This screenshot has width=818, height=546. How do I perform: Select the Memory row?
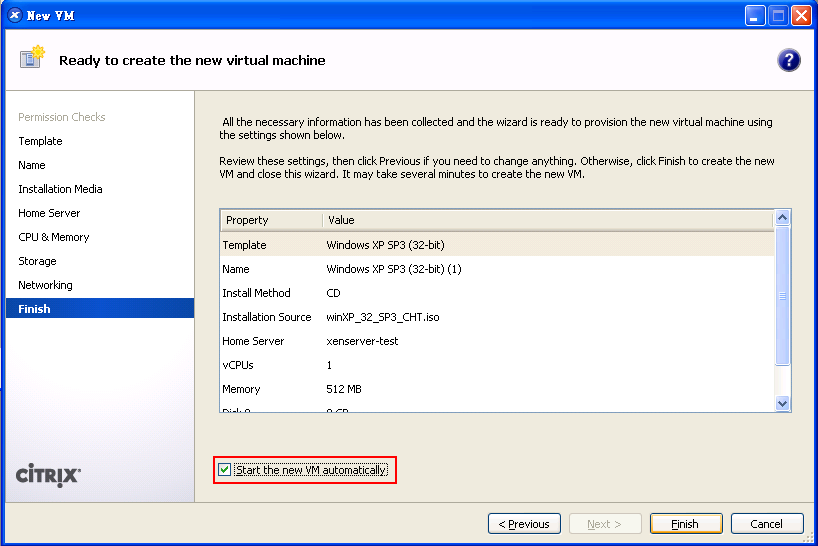click(497, 389)
